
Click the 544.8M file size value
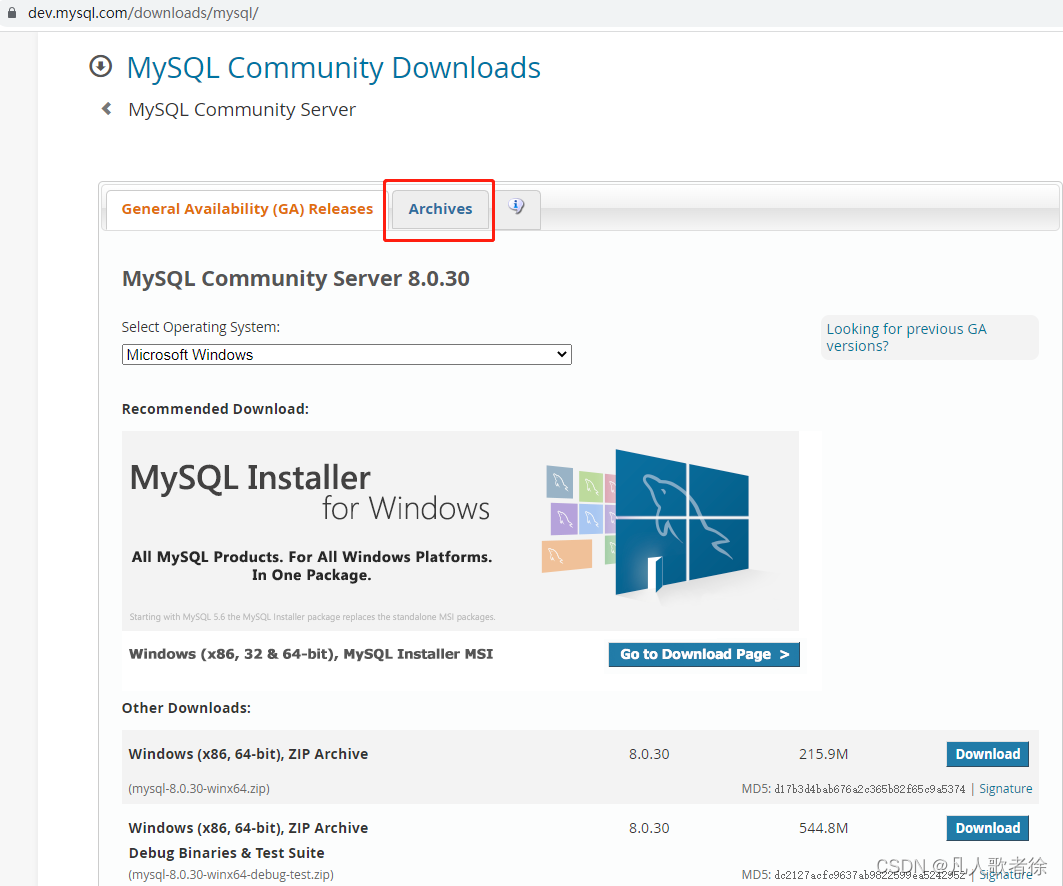pos(823,828)
